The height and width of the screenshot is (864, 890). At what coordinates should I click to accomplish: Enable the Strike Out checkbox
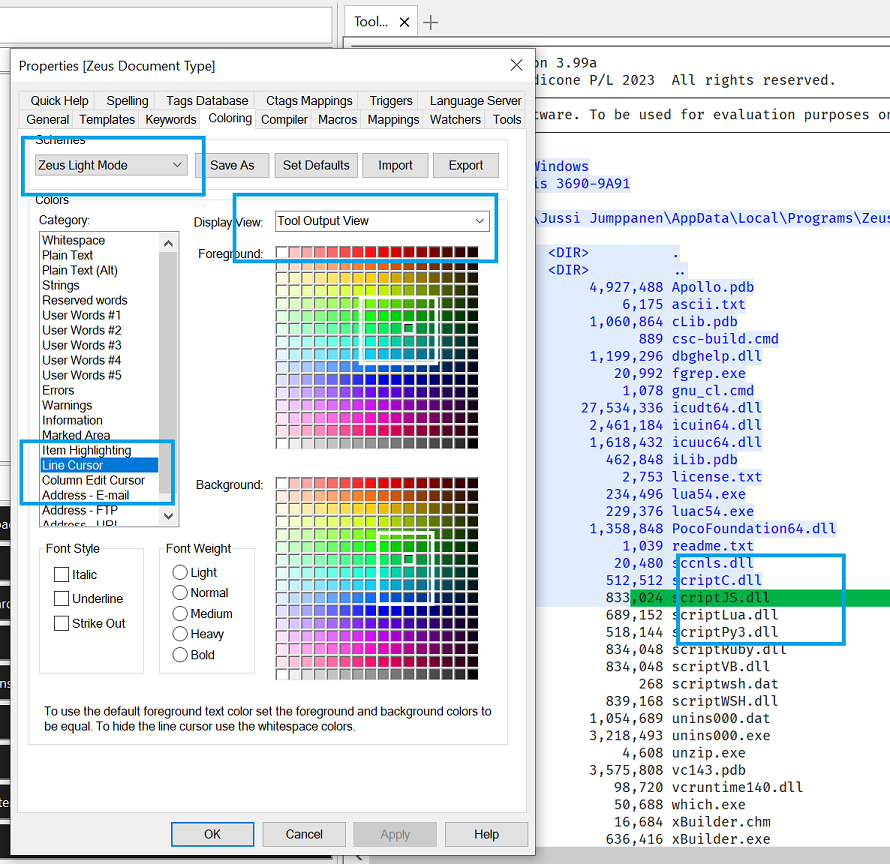pos(61,623)
